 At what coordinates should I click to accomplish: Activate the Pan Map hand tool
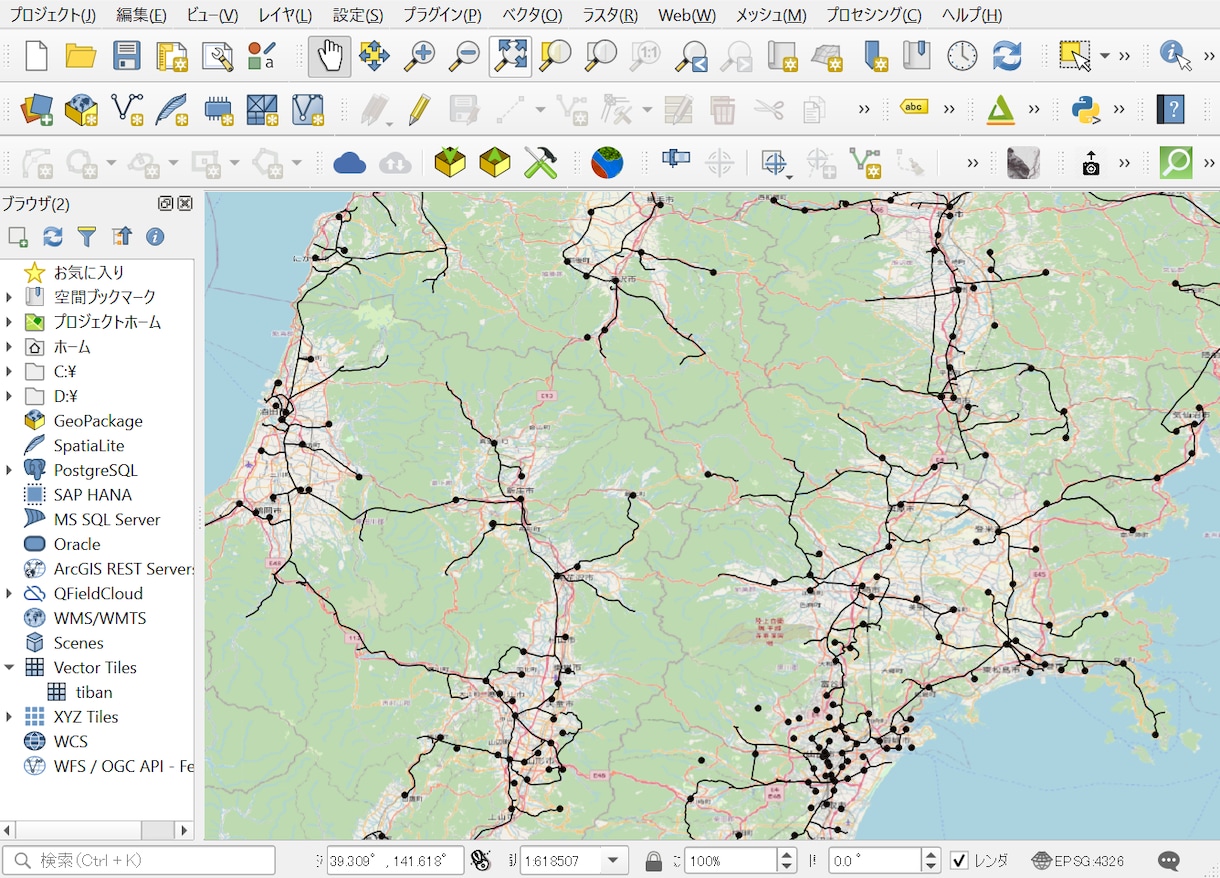pos(329,56)
